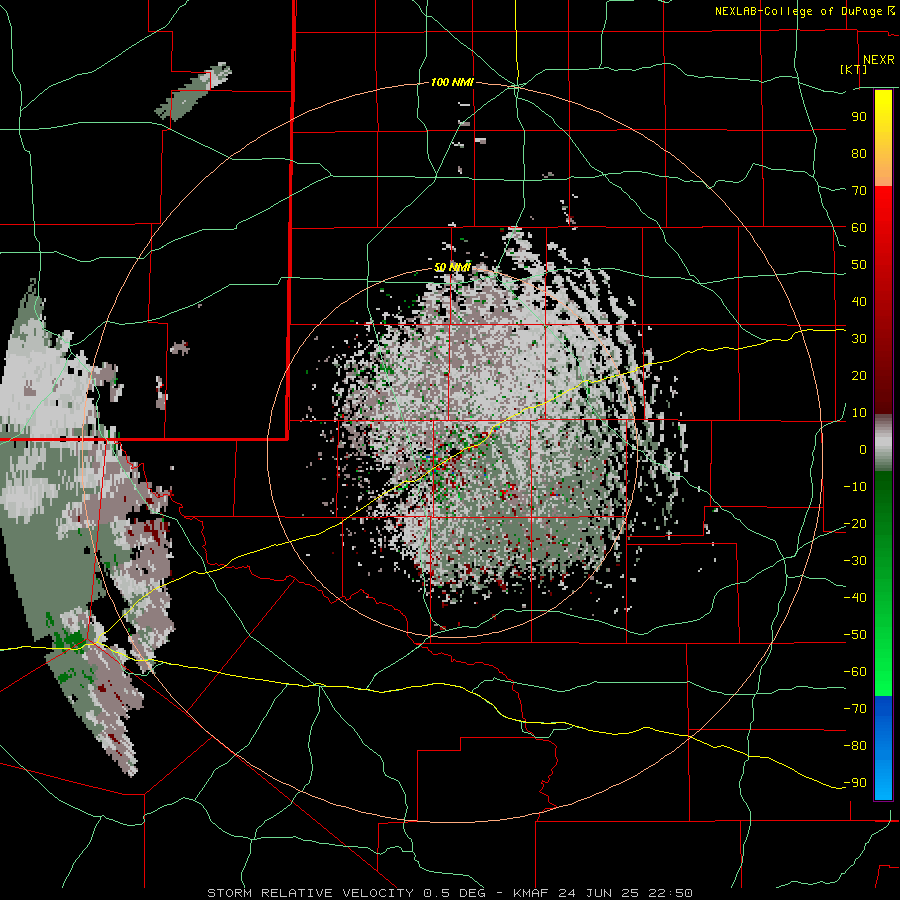Pick the yellow segment of the velocity color bar
The width and height of the screenshot is (900, 900).
point(883,138)
